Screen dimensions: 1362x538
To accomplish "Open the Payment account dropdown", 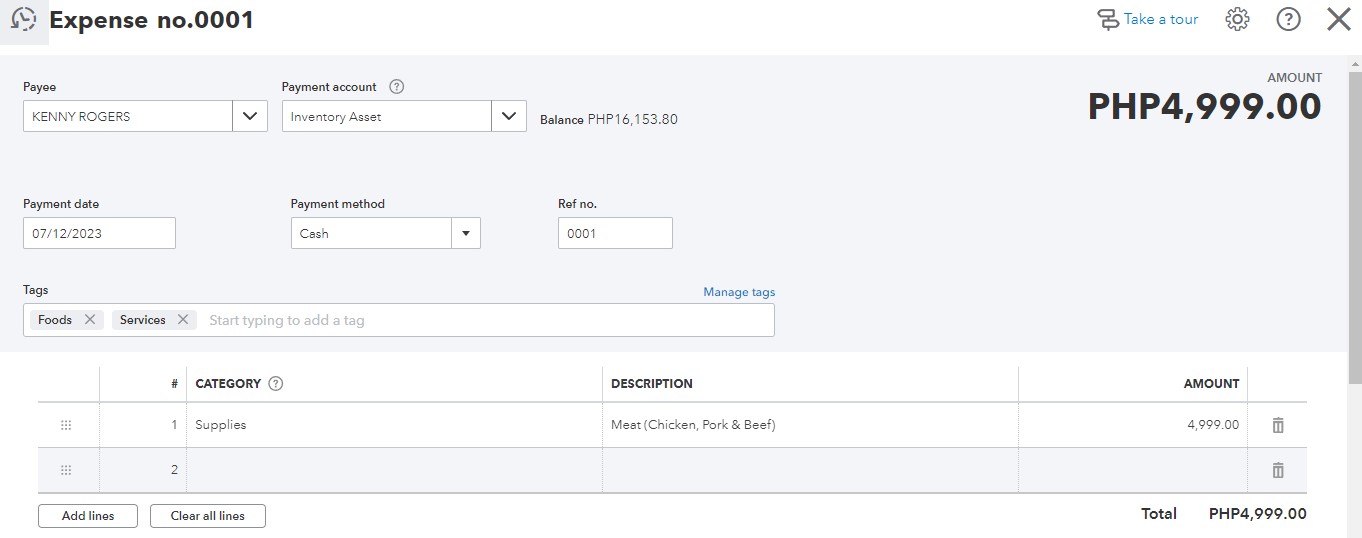I will pyautogui.click(x=509, y=117).
